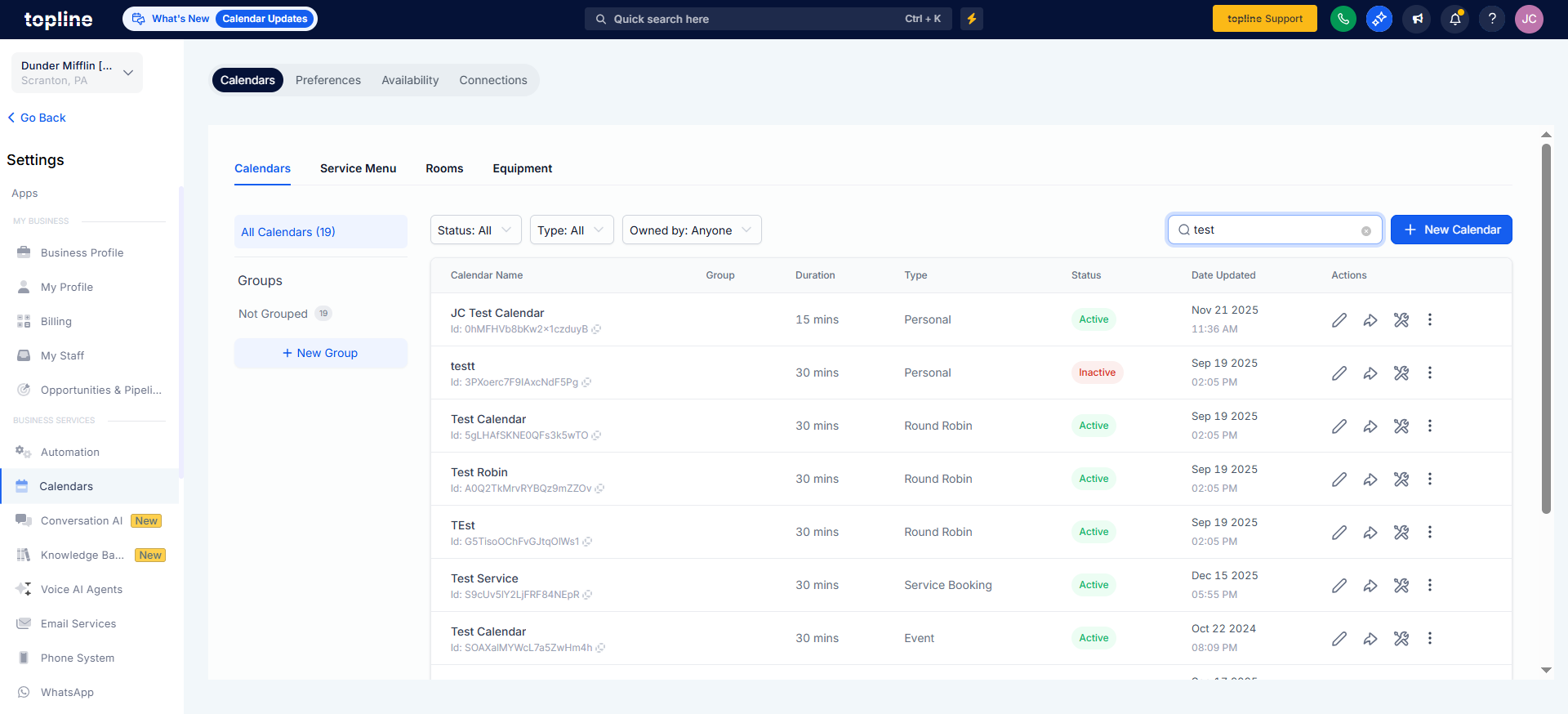Screen dimensions: 1568x714
Task: Open the three-dot menu for Test Robin
Action: pos(1430,479)
